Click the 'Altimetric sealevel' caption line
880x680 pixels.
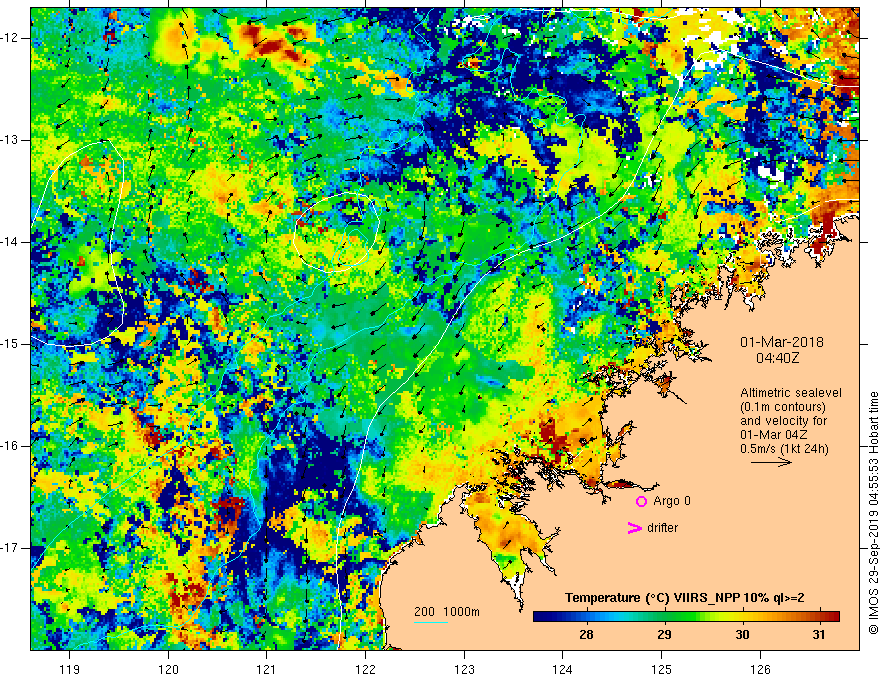click(791, 393)
